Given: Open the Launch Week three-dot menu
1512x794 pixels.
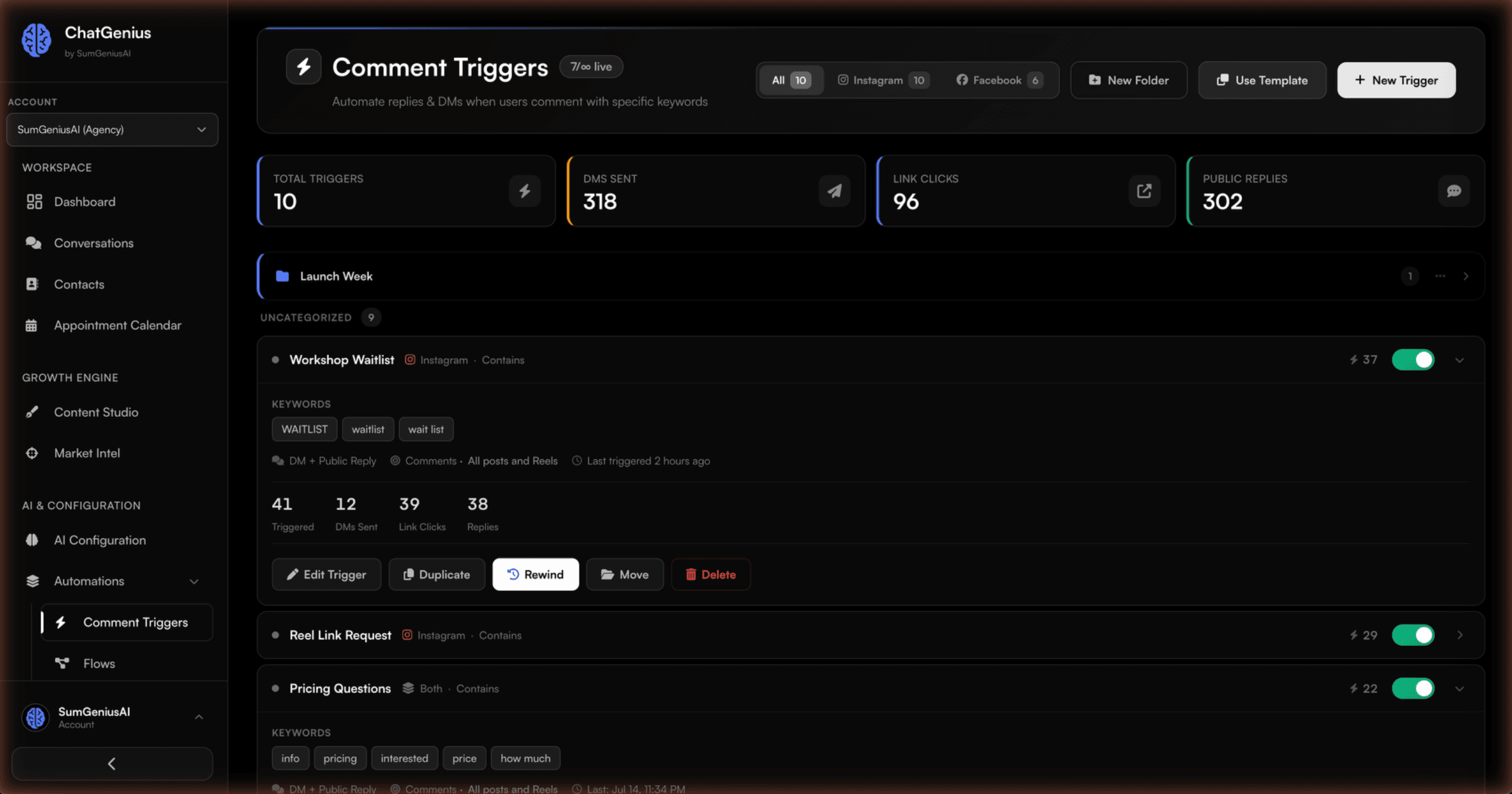Looking at the screenshot, I should pos(1440,276).
